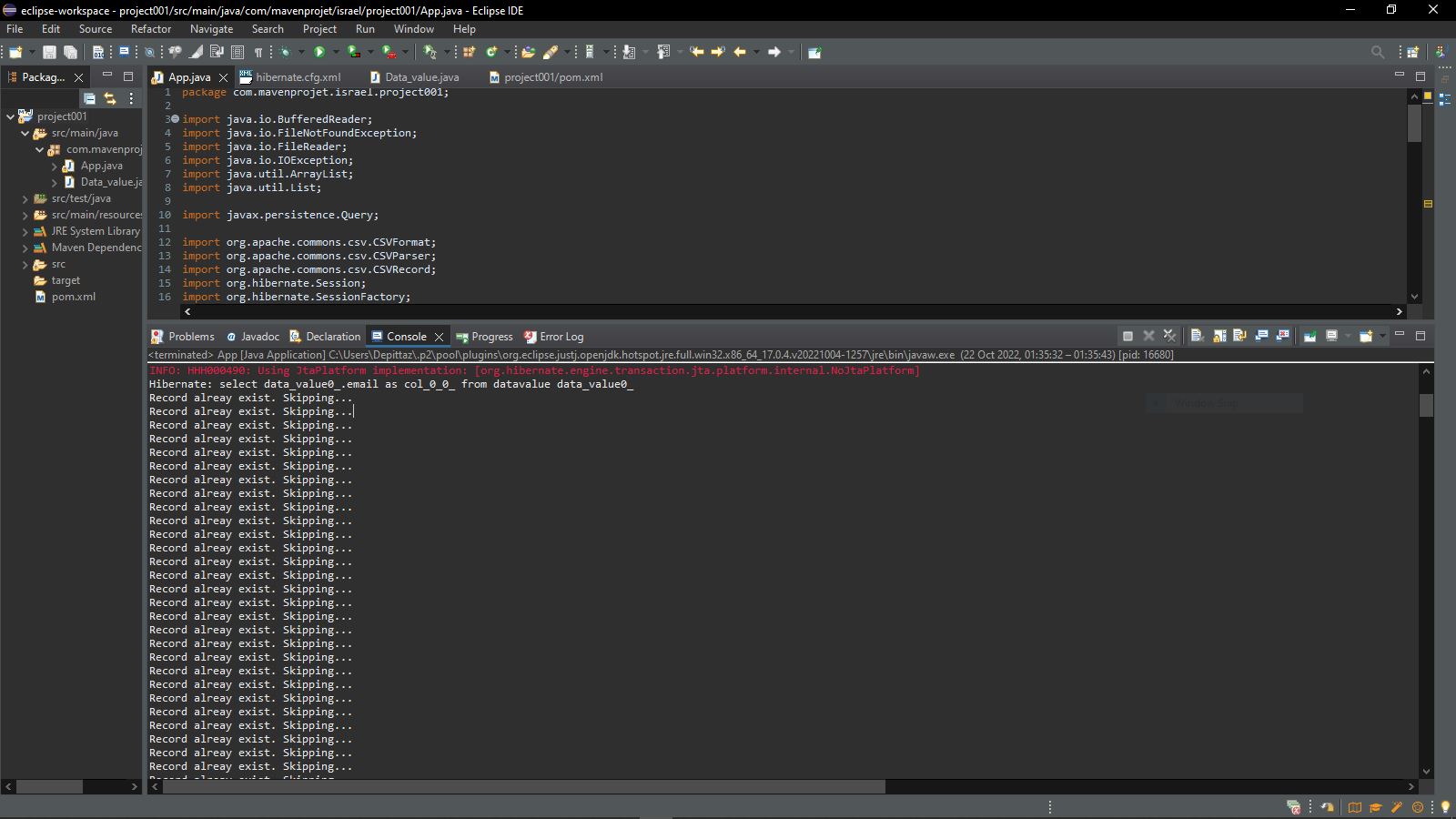The width and height of the screenshot is (1456, 819).
Task: Toggle Scroll Lock in the Console
Action: pos(1218,336)
